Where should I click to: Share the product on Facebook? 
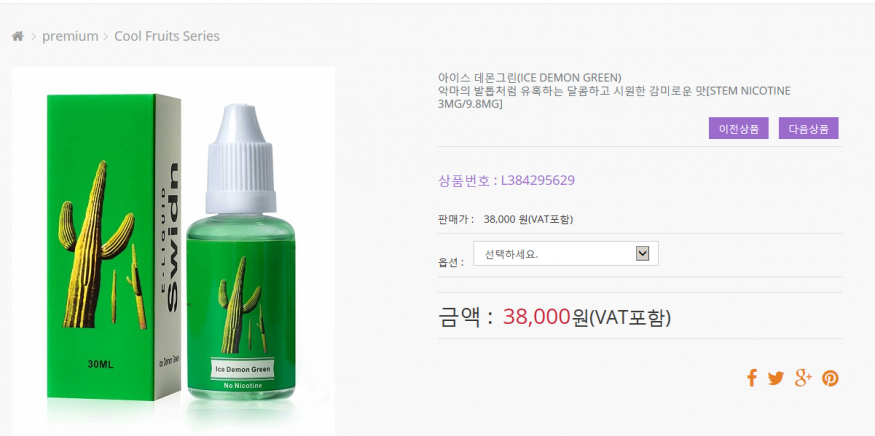tap(752, 378)
